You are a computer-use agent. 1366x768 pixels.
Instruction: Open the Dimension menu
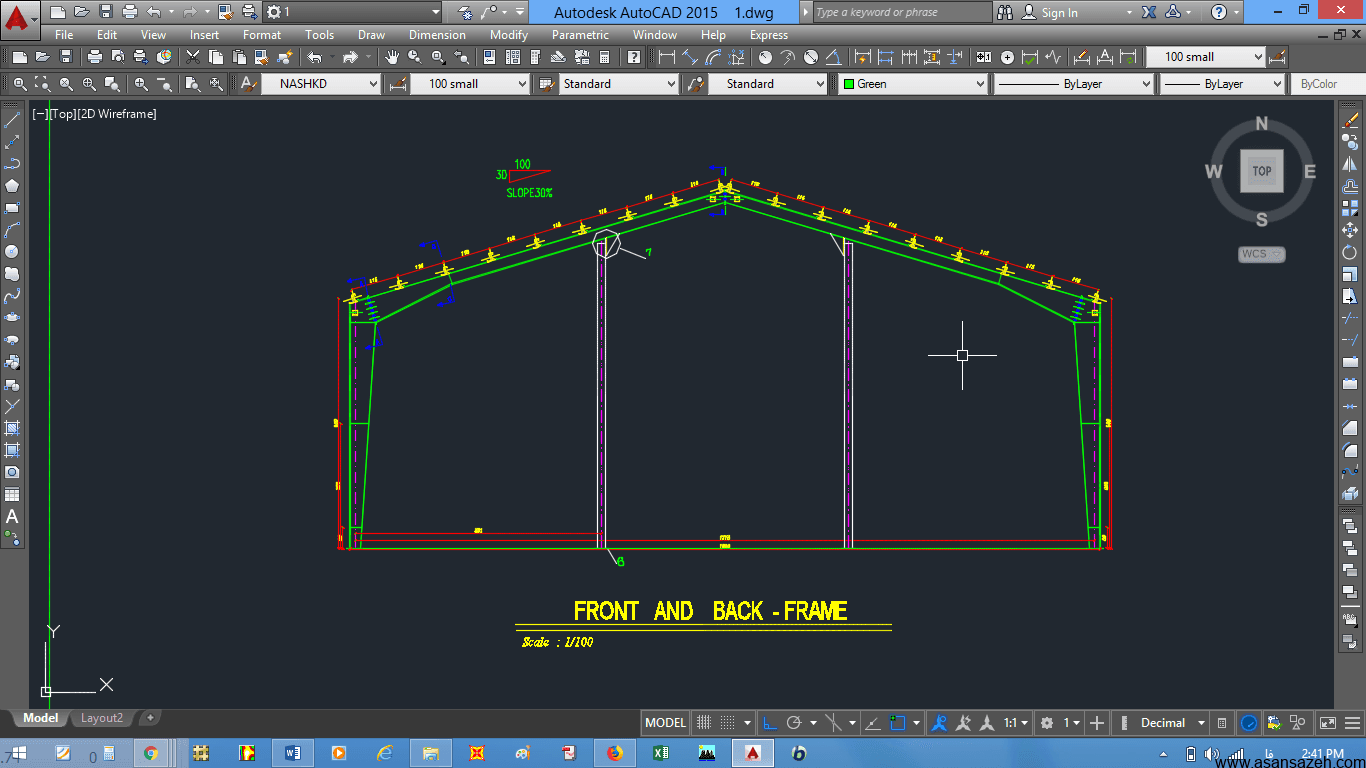437,35
